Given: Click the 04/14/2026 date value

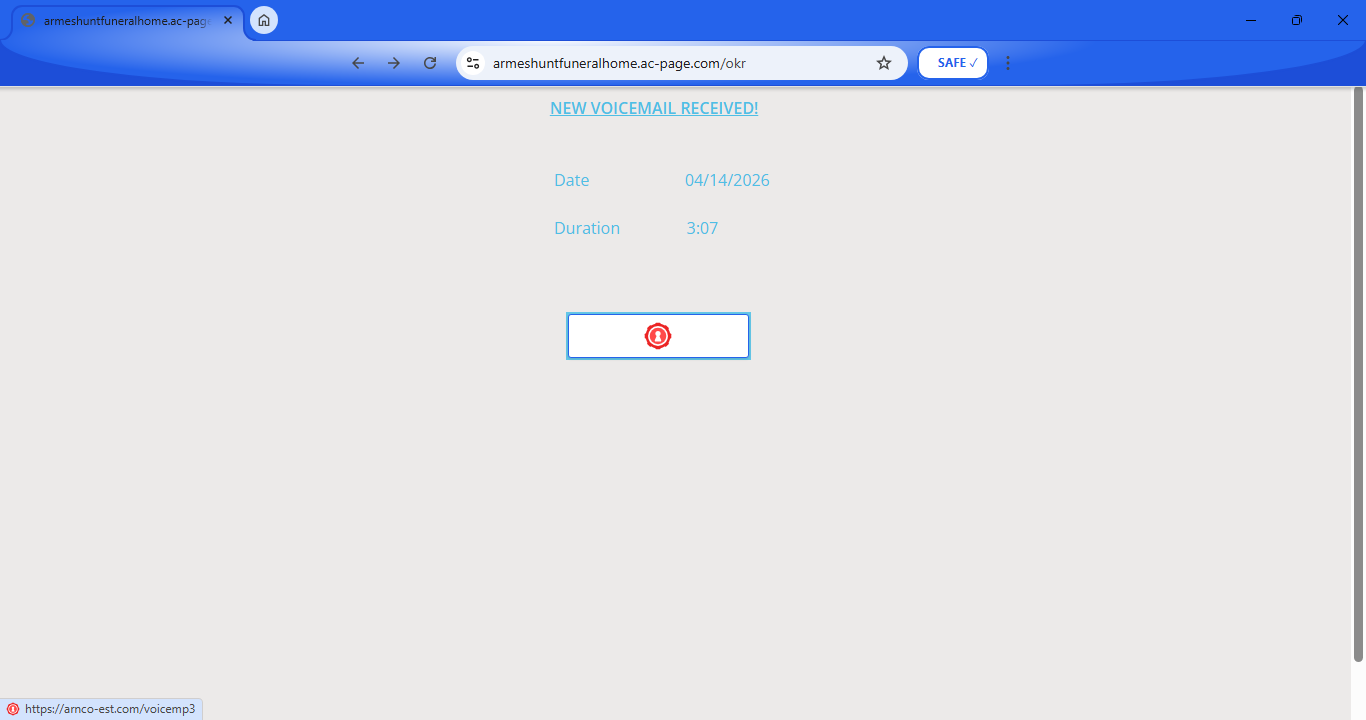Looking at the screenshot, I should [x=727, y=180].
